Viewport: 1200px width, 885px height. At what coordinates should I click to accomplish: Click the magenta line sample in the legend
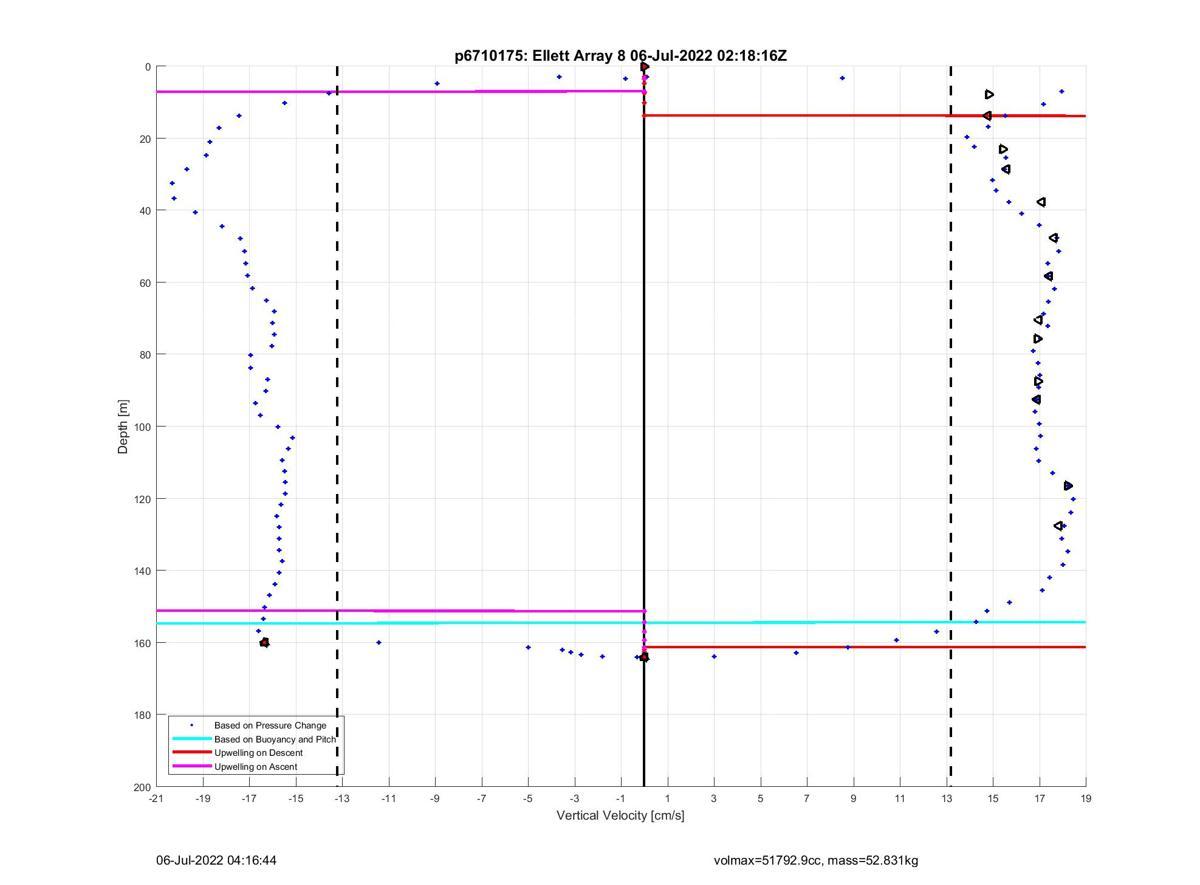pyautogui.click(x=192, y=767)
